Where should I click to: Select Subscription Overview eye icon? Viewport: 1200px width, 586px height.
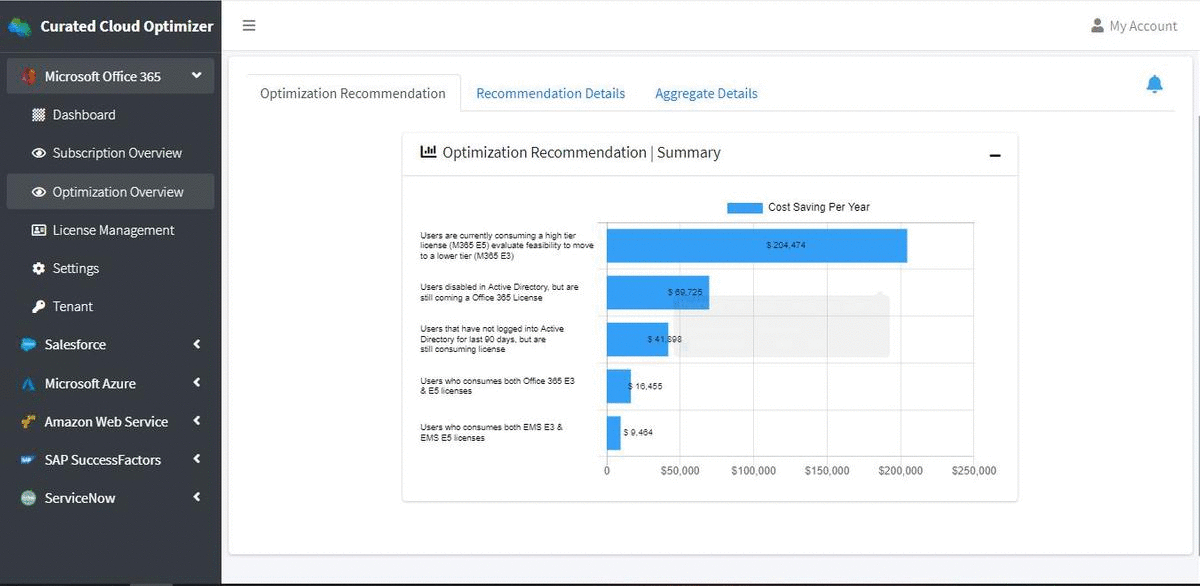coord(39,153)
